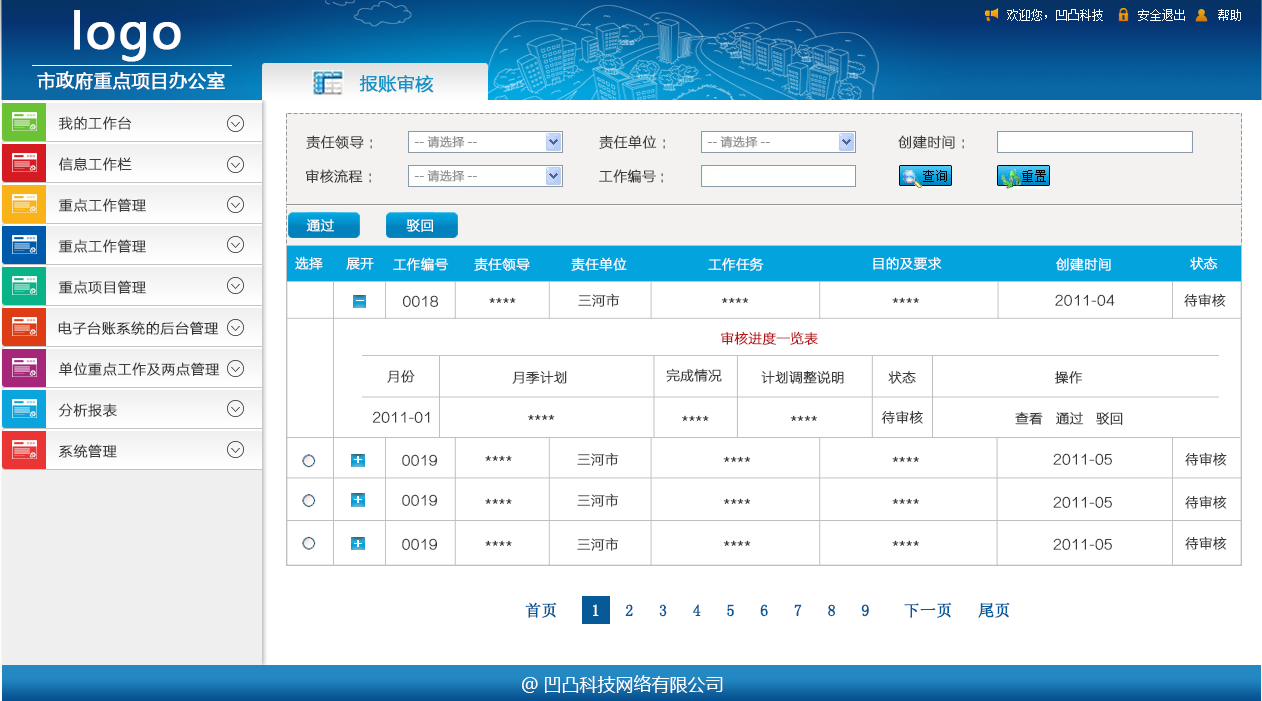Open the 责任领导 dropdown
Image resolution: width=1262 pixels, height=701 pixels.
(485, 142)
